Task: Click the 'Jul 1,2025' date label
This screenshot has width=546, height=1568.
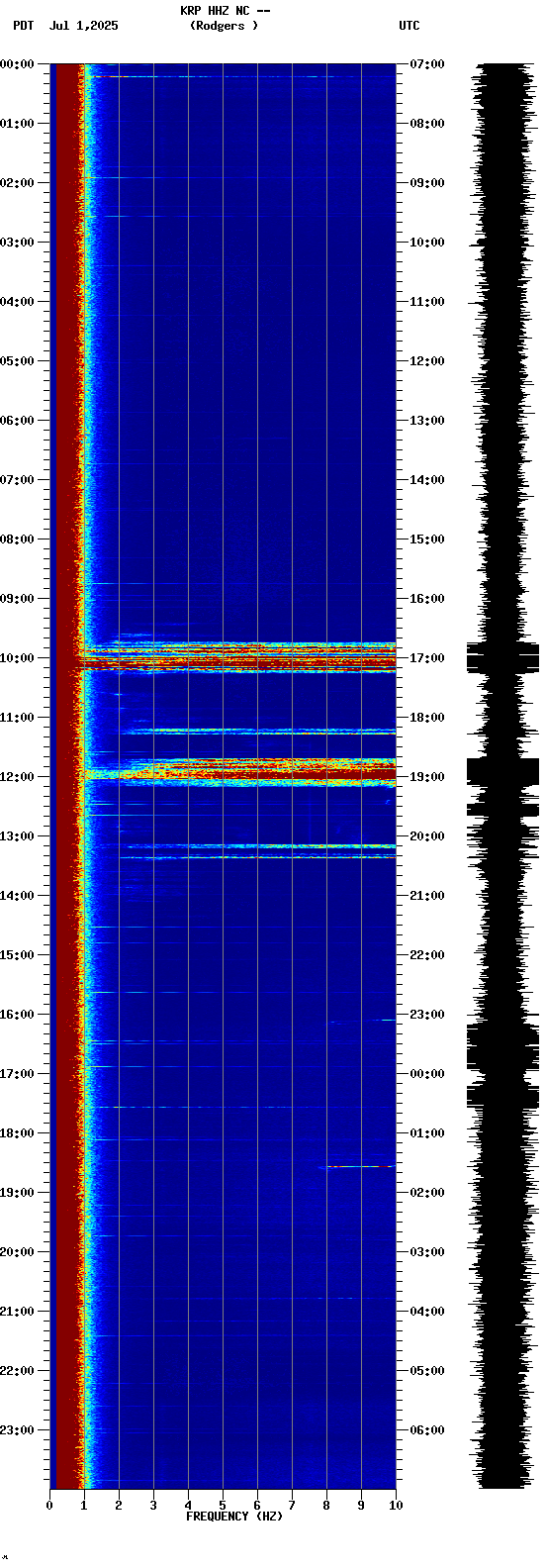Action: (83, 26)
